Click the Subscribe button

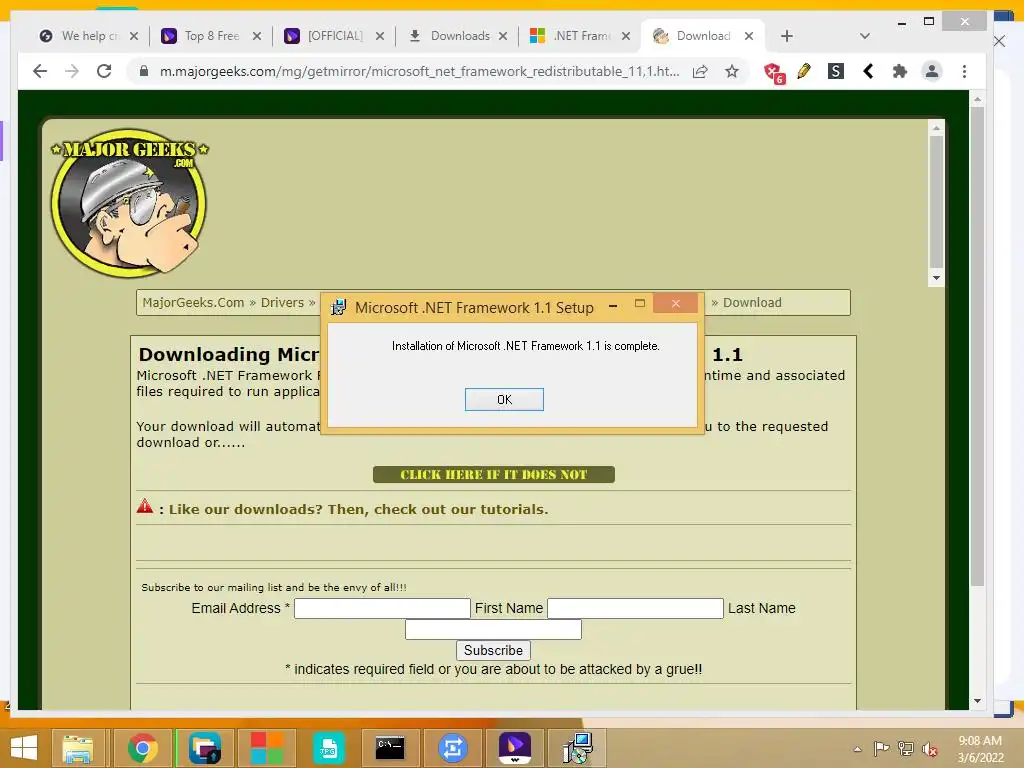493,650
